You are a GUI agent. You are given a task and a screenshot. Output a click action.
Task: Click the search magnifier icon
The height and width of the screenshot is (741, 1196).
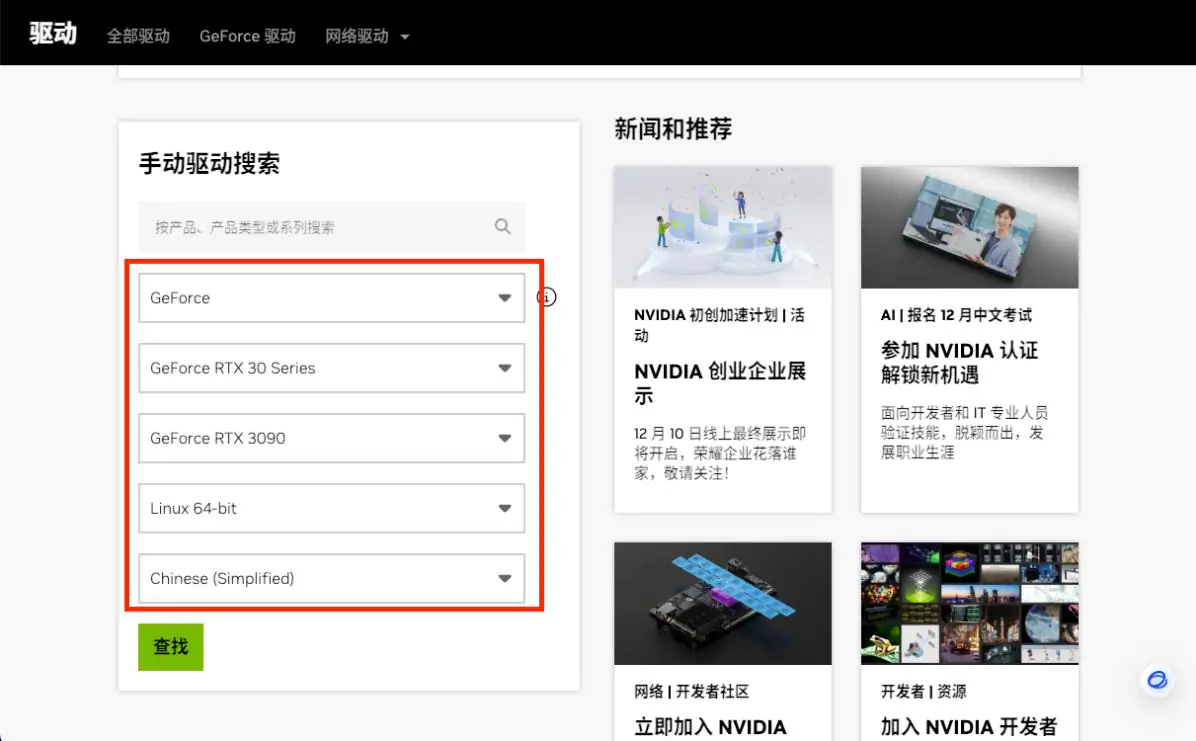[x=502, y=227]
